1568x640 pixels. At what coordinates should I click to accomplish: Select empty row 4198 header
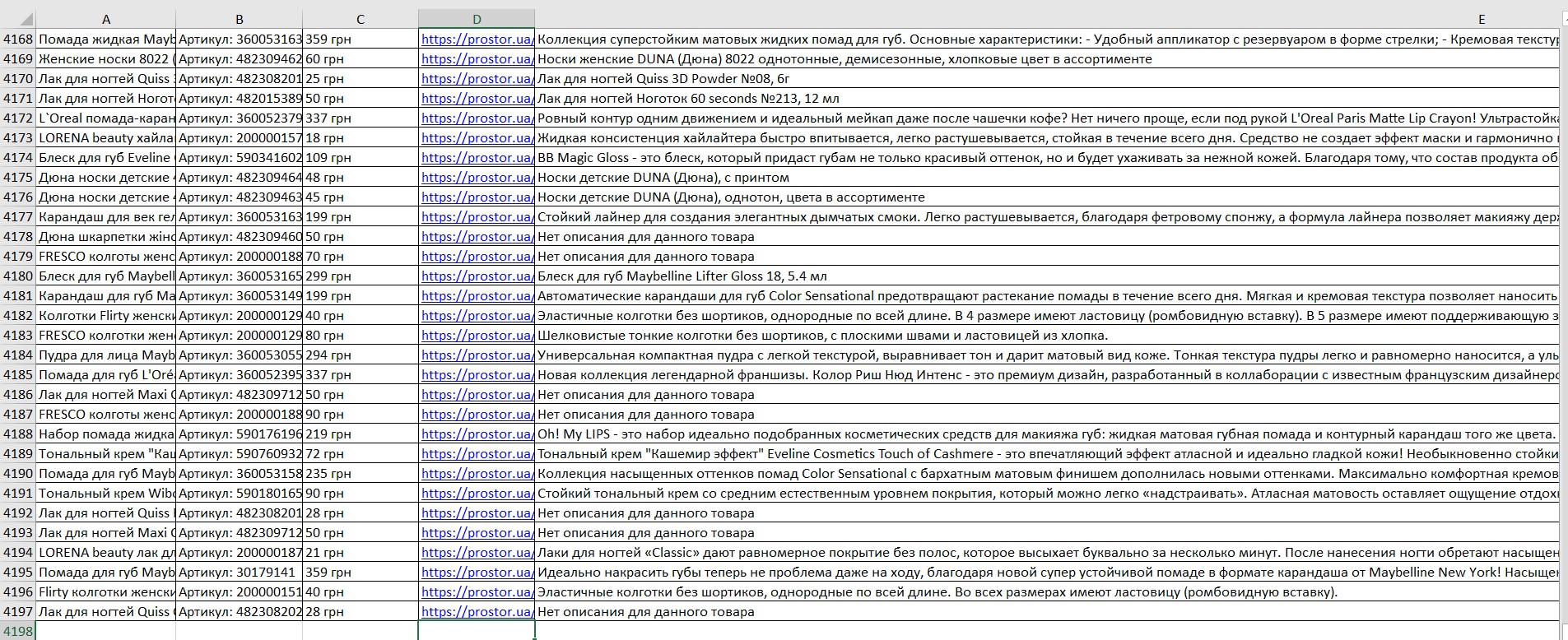18,631
